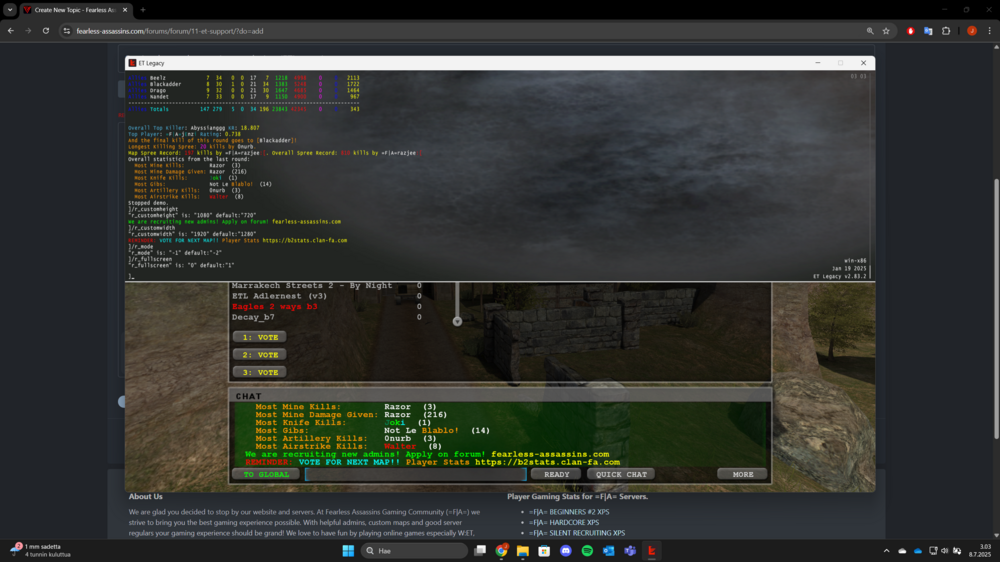The width and height of the screenshot is (1000, 562).
Task: Open Microsoft Teams from the taskbar
Action: click(x=630, y=551)
